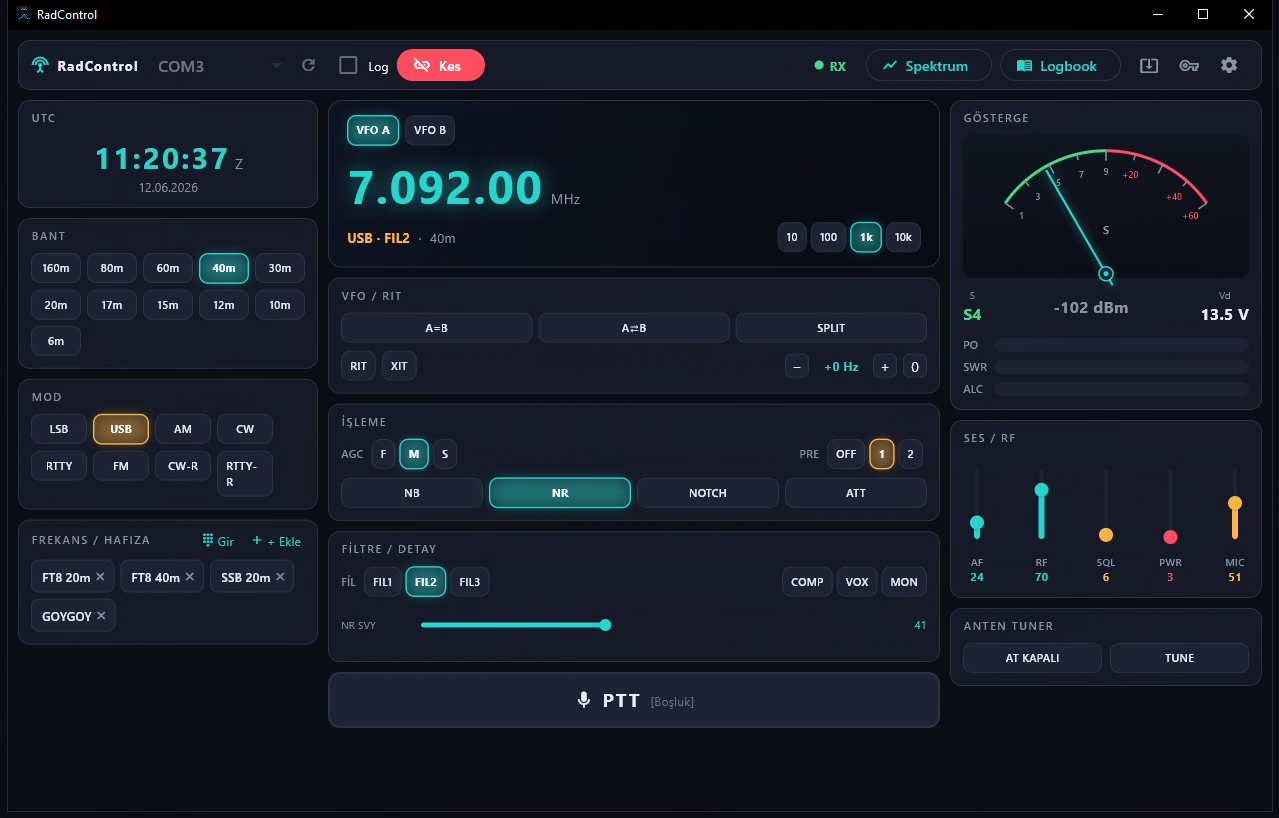Select filter FIL3

tap(470, 582)
